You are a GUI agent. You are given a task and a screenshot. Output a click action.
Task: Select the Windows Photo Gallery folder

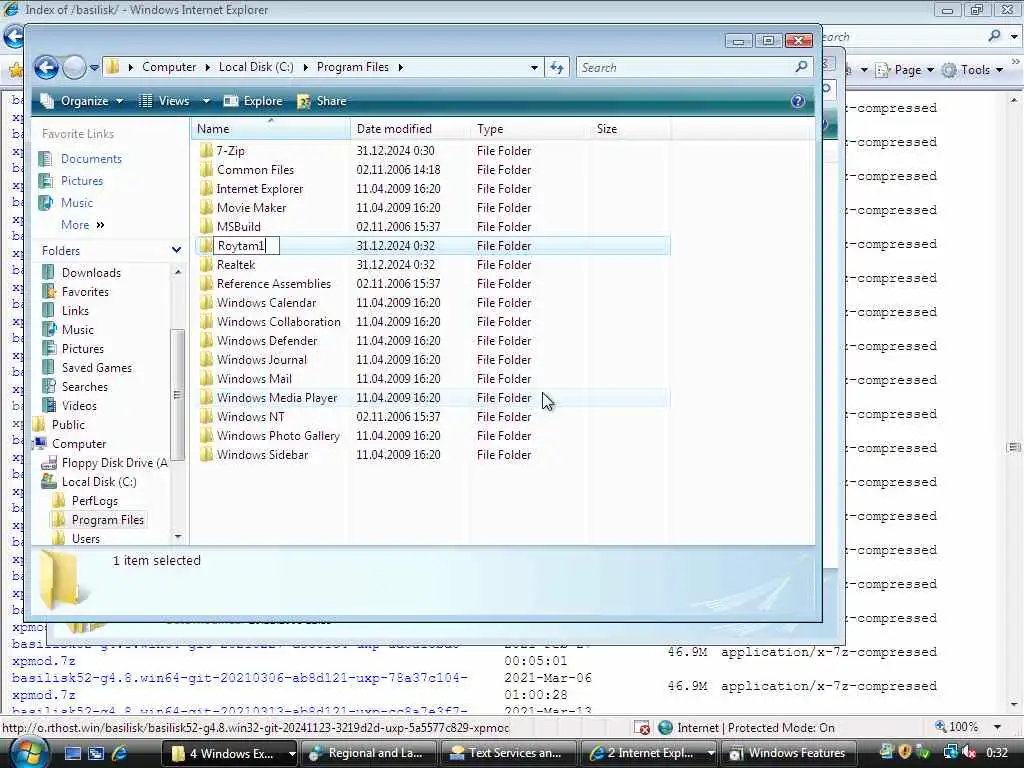pyautogui.click(x=278, y=435)
